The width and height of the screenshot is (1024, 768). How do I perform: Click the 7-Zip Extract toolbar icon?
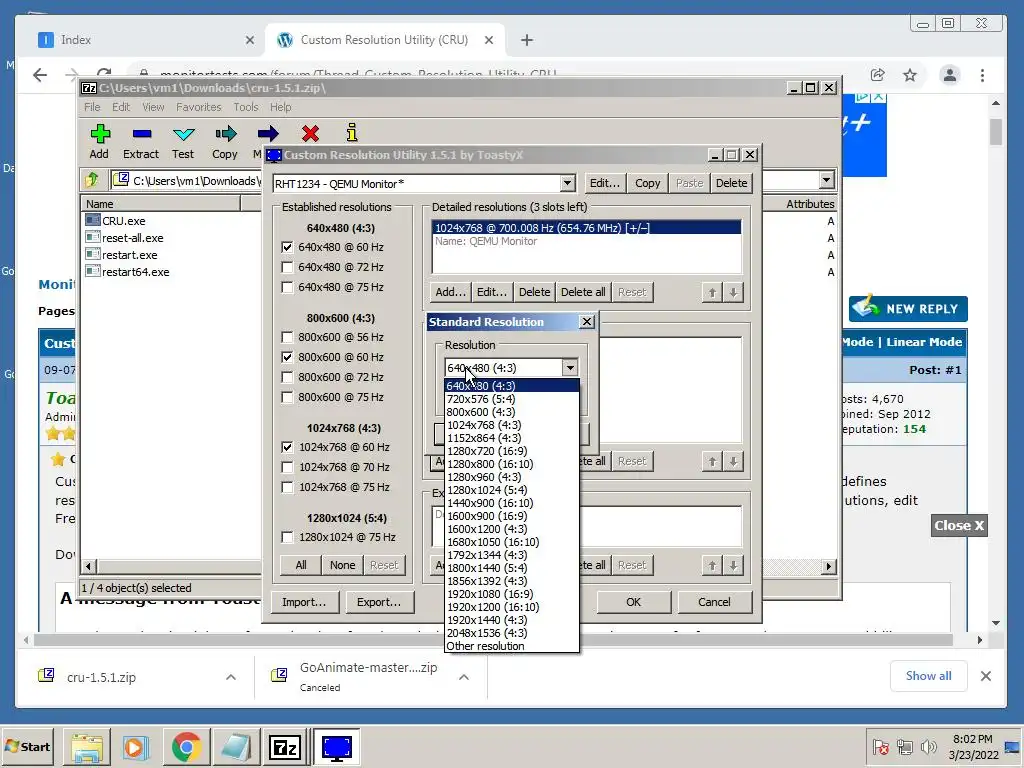coord(141,134)
